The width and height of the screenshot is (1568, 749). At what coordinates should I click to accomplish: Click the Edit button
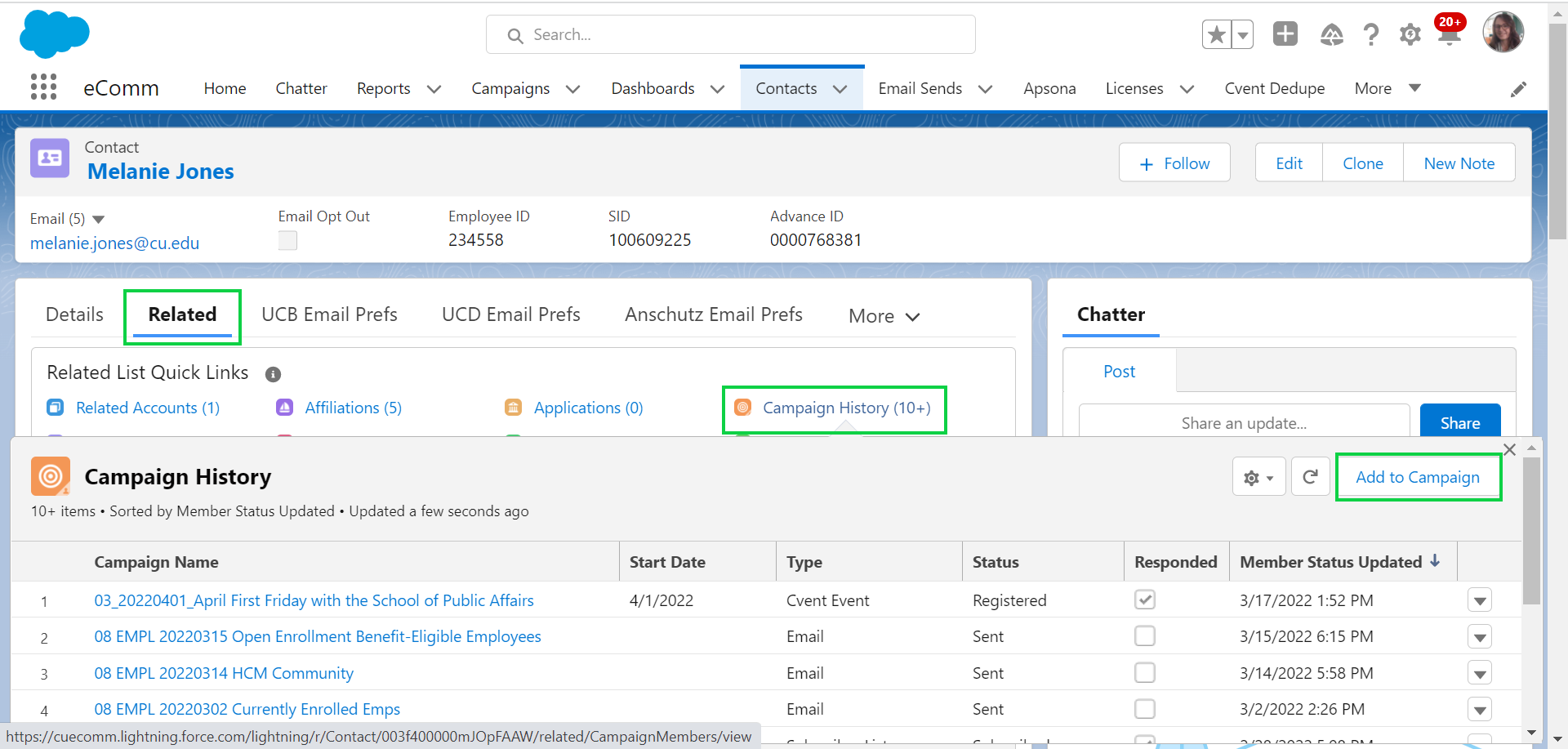click(x=1289, y=163)
